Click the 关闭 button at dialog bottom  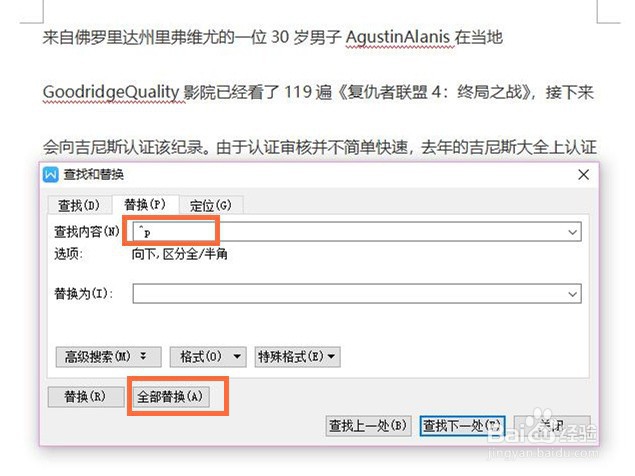click(x=552, y=426)
